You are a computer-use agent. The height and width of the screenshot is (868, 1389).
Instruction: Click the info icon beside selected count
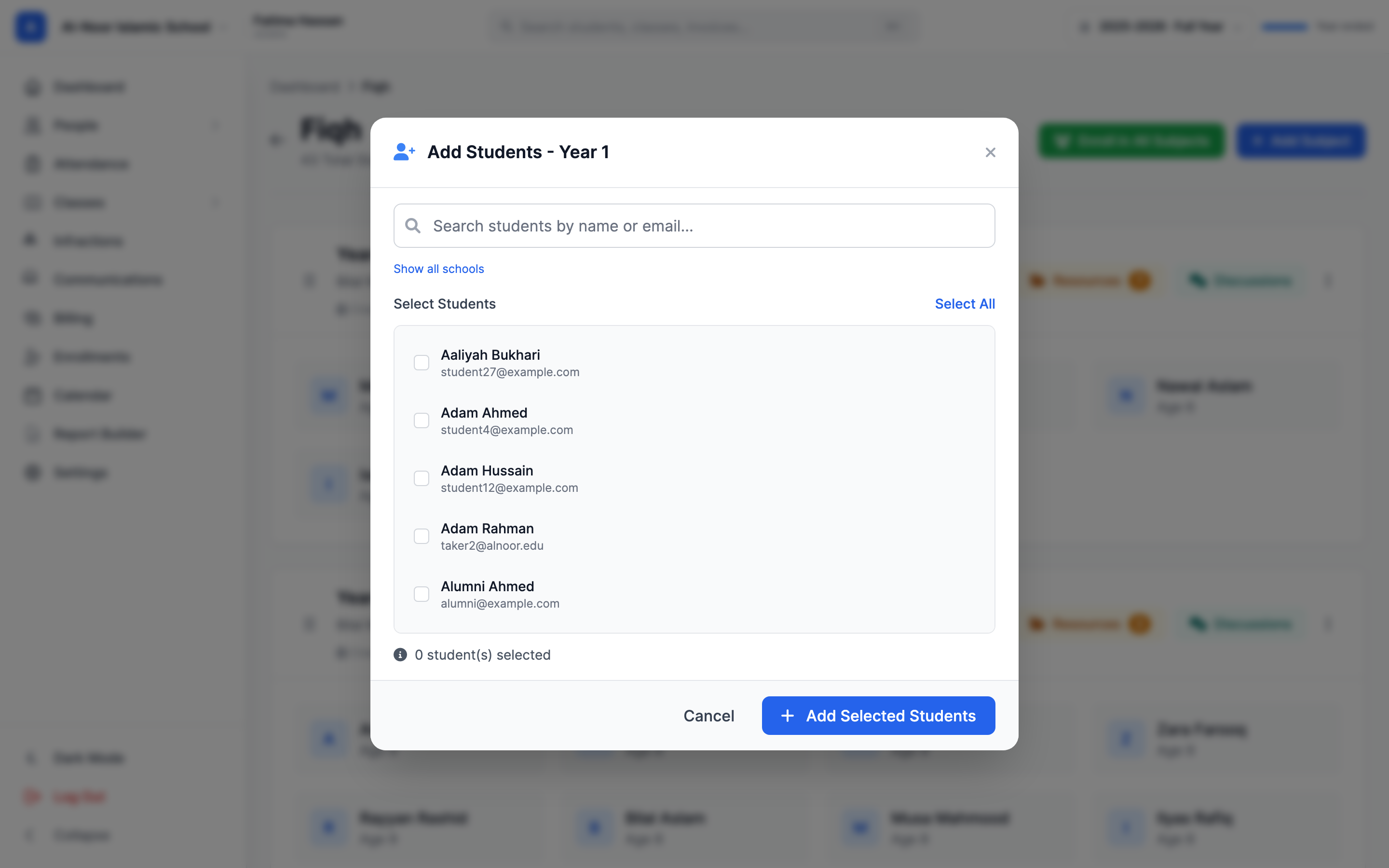[x=400, y=654]
